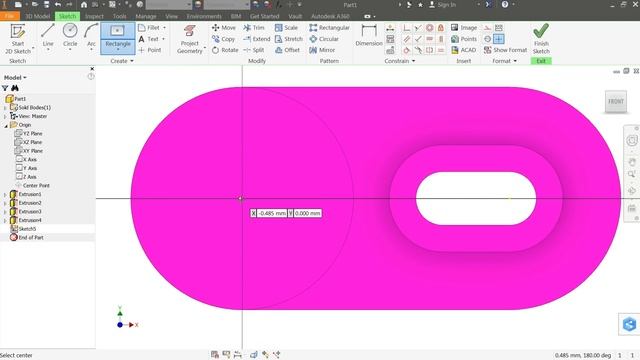Activate the Trim tool

pos(254,27)
